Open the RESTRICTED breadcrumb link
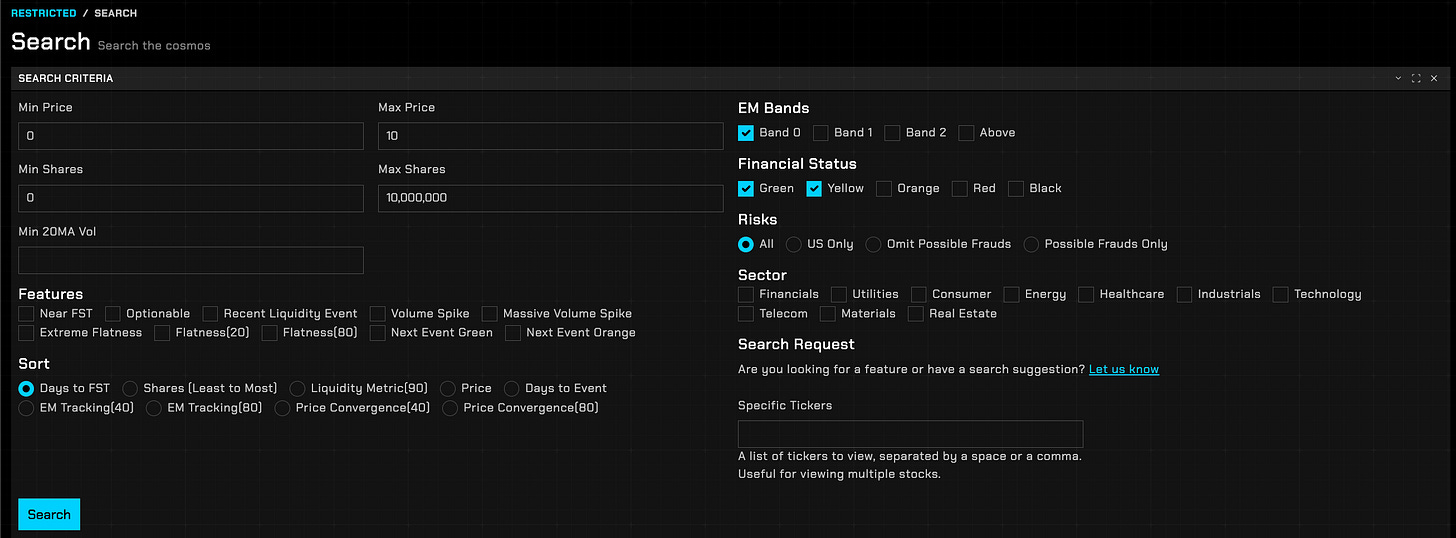Viewport: 1456px width, 538px height. point(43,13)
